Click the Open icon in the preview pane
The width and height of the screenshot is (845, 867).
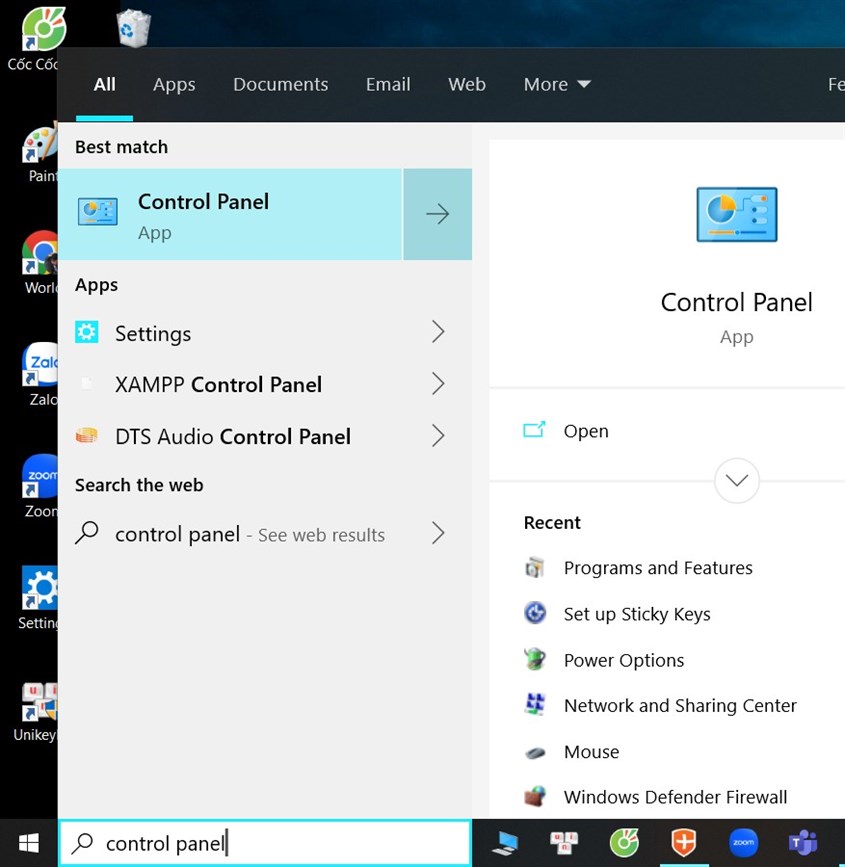click(534, 430)
